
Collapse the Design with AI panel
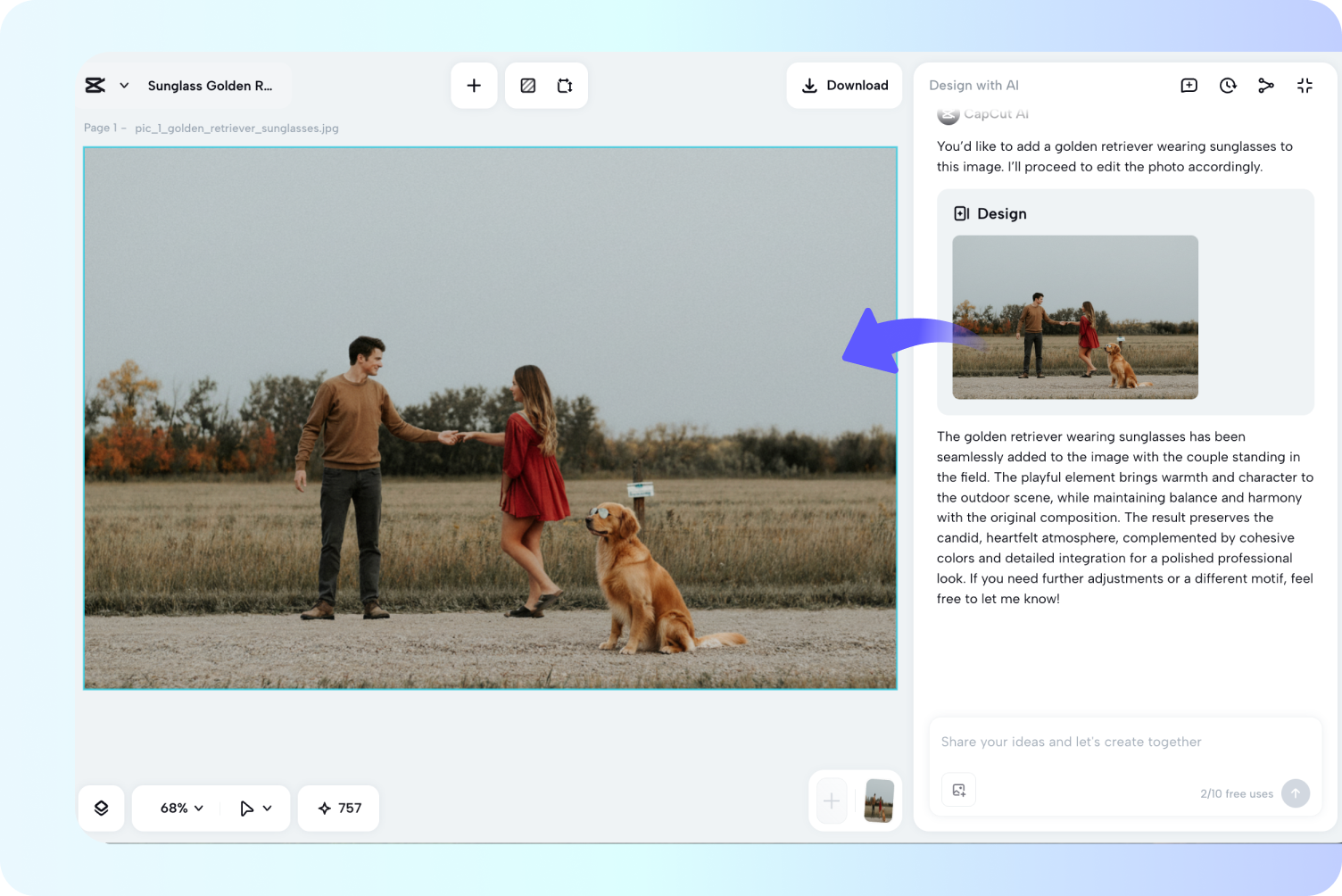(1305, 86)
